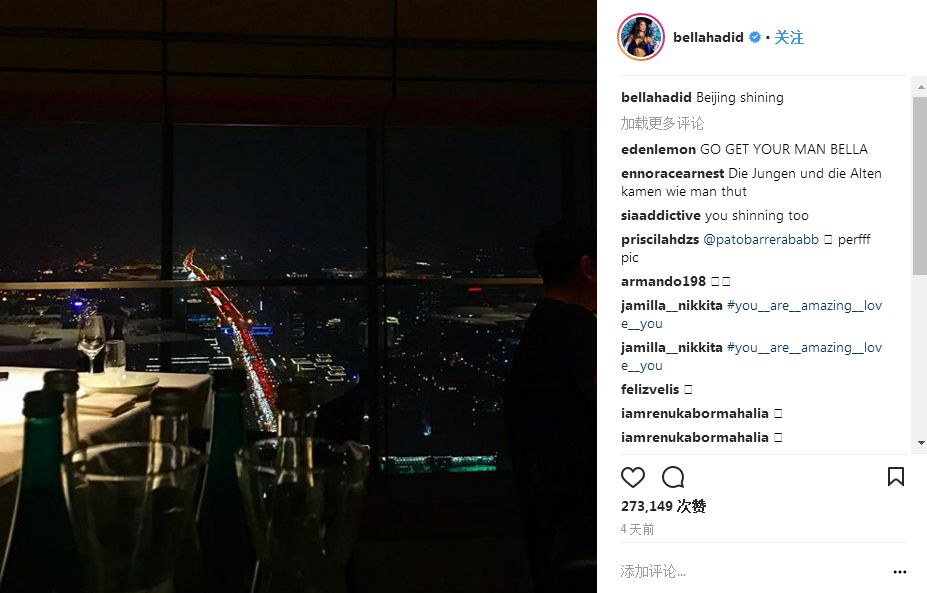Image resolution: width=927 pixels, height=593 pixels.
Task: Save post with bookmark icon
Action: point(896,477)
